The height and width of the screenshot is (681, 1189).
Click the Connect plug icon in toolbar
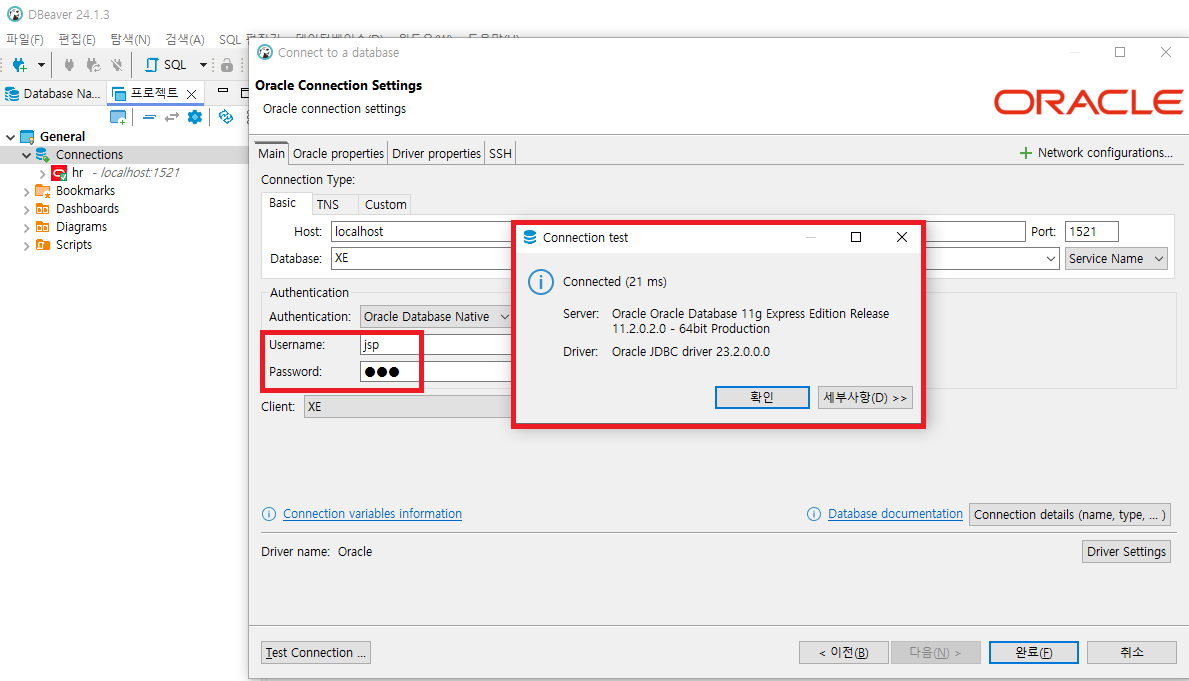coord(69,65)
